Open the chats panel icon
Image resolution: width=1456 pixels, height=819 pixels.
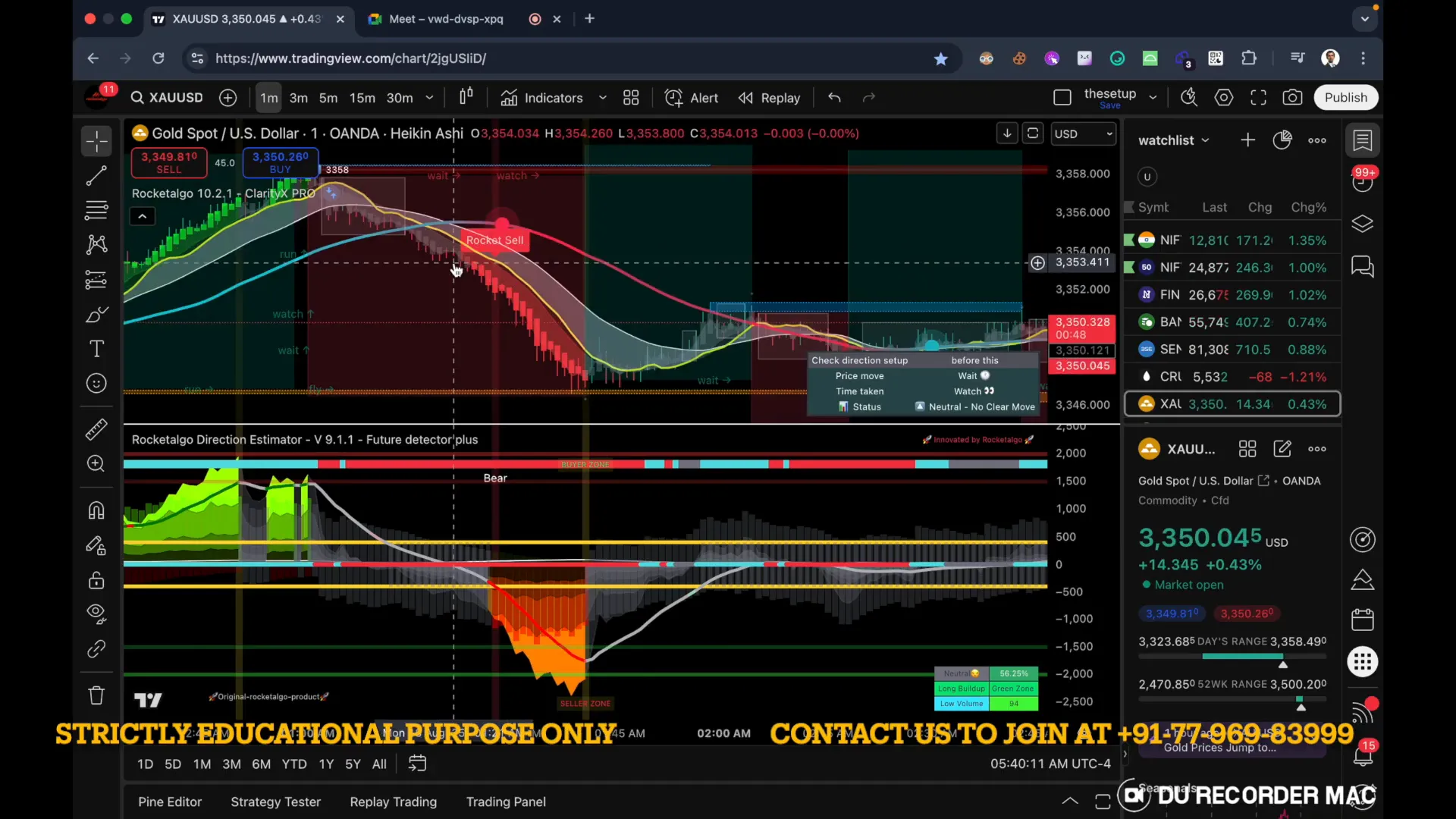(1363, 267)
